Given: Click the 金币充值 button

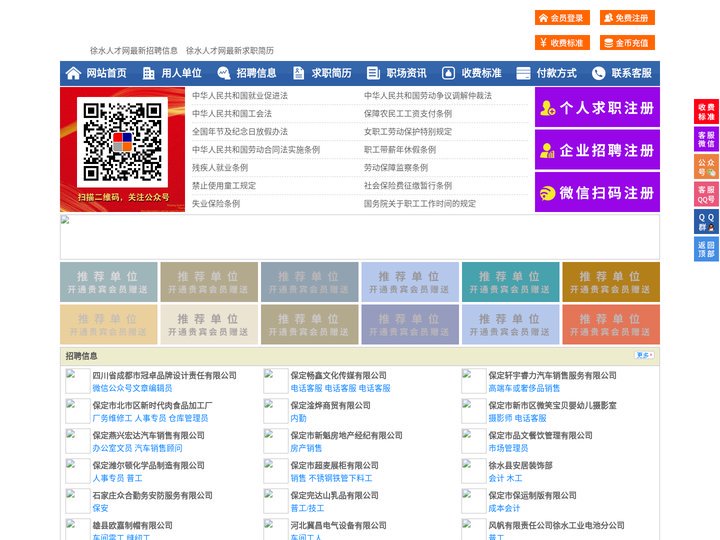Looking at the screenshot, I should [x=627, y=43].
